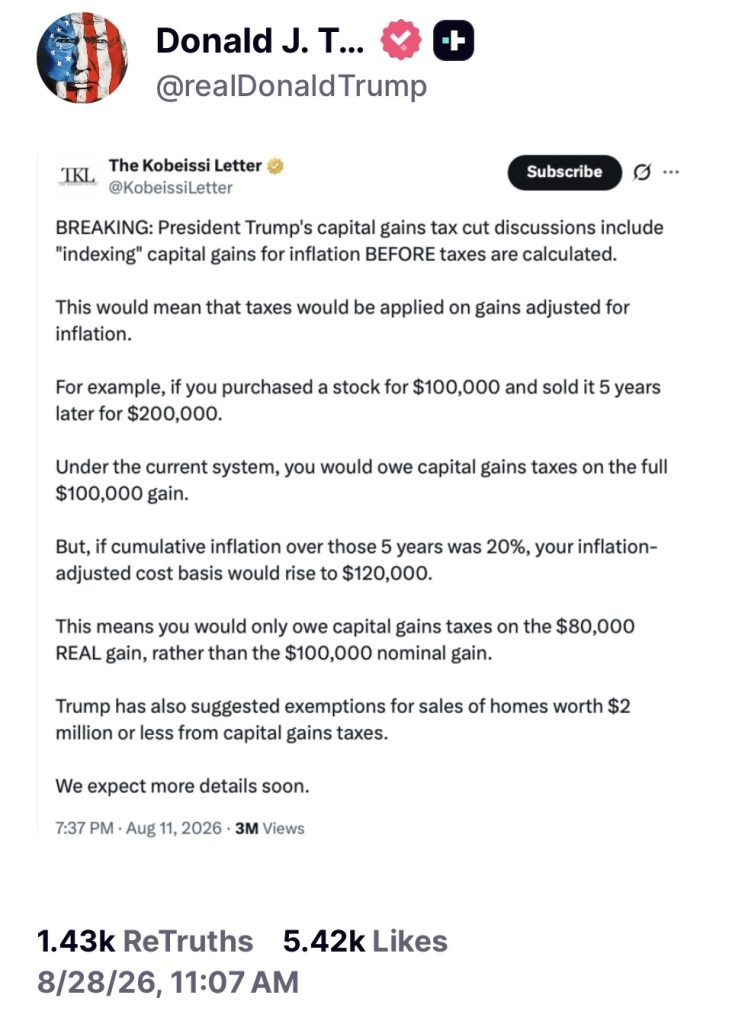This screenshot has height=1024, width=732.
Task: Click the black plus follow icon
Action: click(454, 40)
